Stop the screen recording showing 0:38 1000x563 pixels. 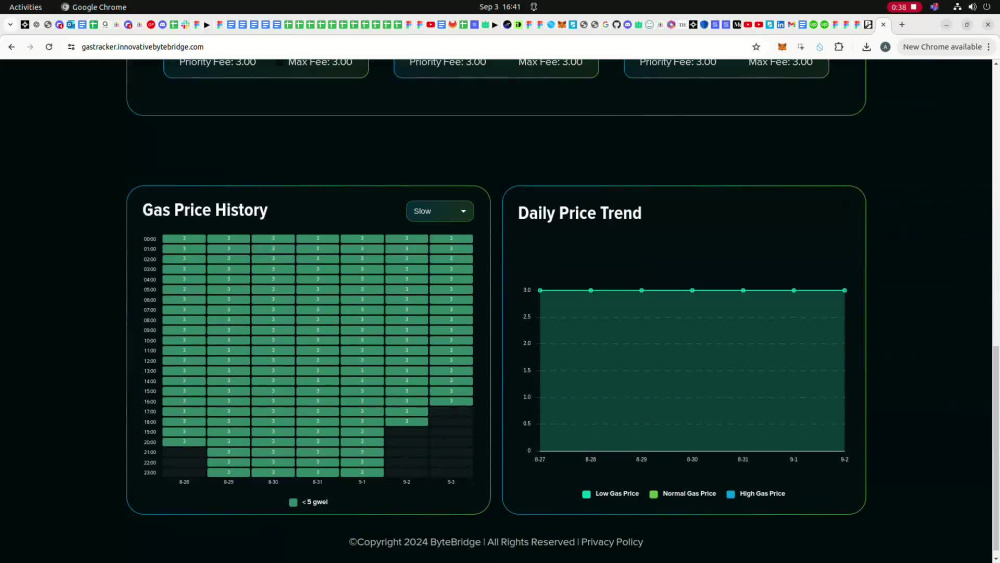(904, 7)
